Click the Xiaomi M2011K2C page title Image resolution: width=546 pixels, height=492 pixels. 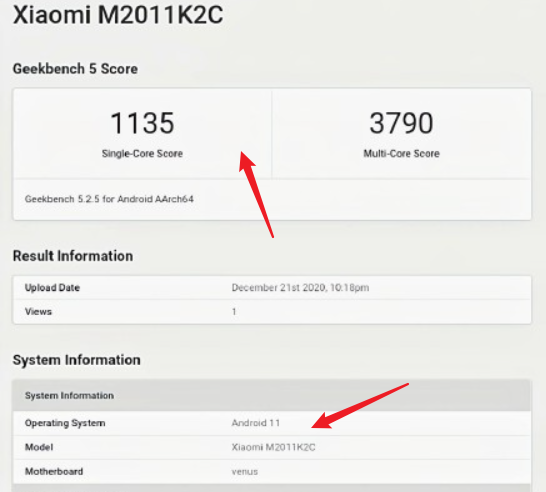tap(118, 15)
